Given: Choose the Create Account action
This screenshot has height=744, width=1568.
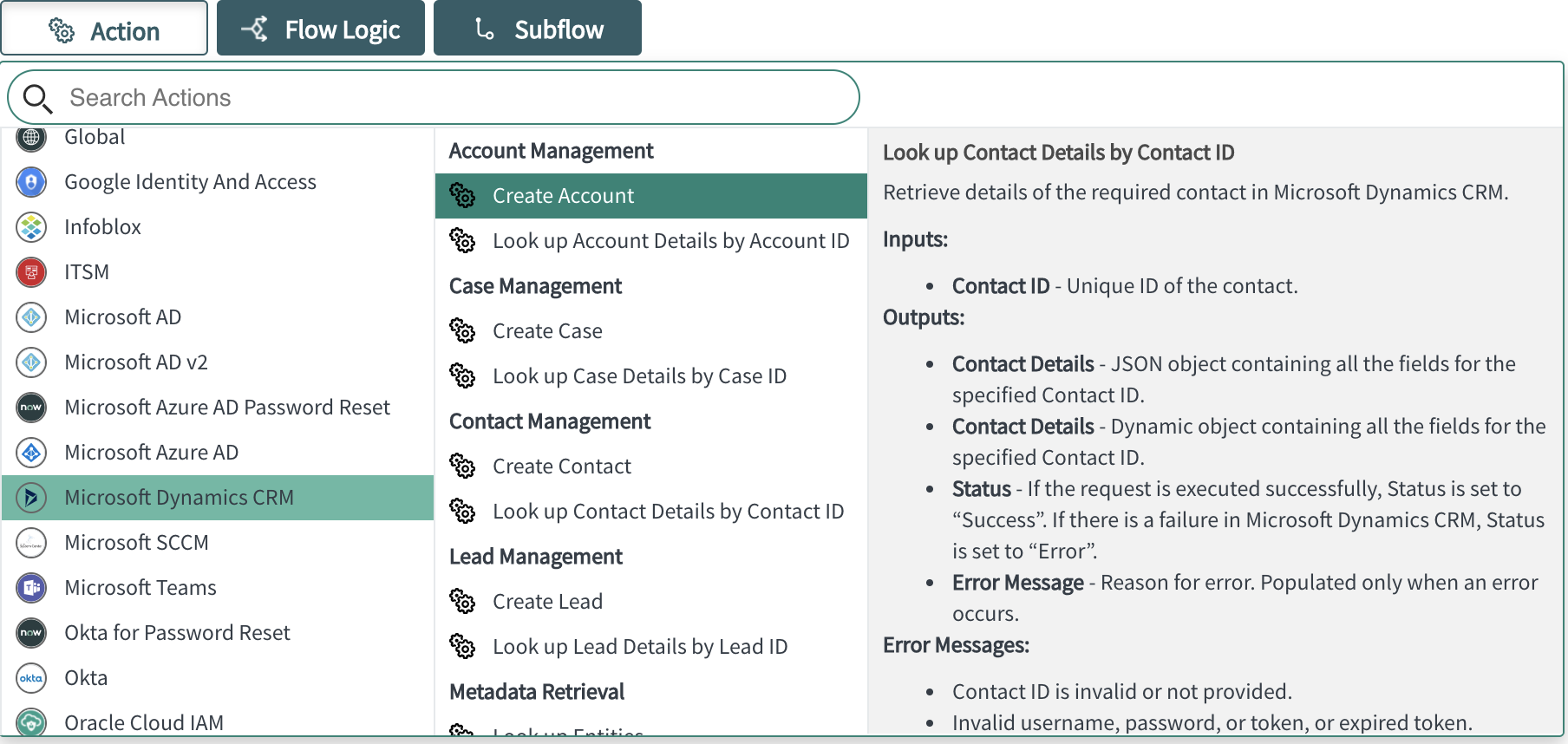Looking at the screenshot, I should coord(564,196).
